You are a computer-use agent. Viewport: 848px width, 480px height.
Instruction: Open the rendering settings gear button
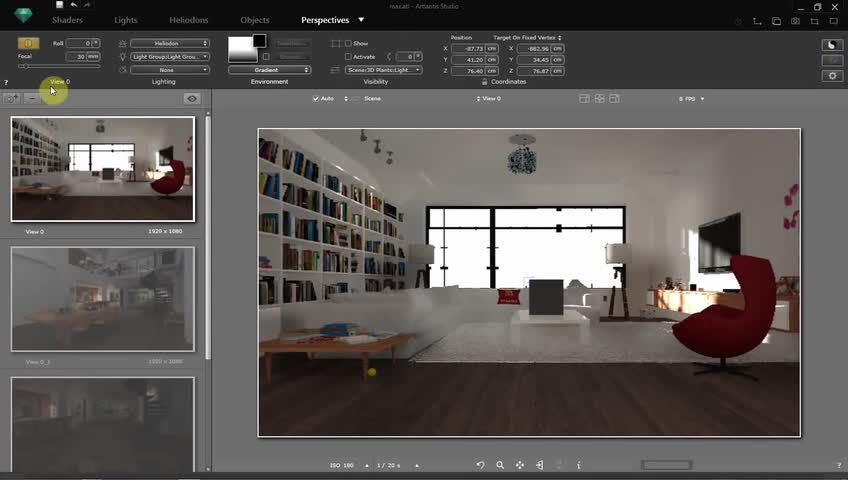832,76
